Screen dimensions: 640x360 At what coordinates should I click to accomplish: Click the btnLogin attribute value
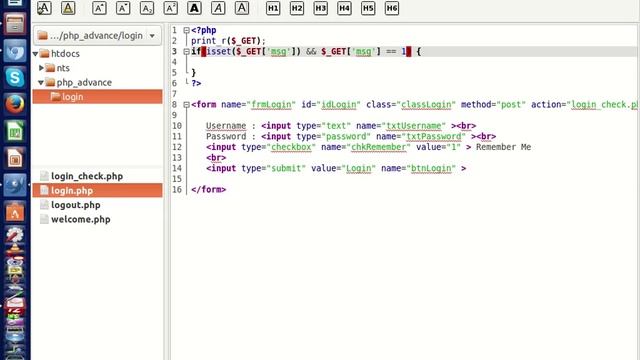(x=431, y=168)
